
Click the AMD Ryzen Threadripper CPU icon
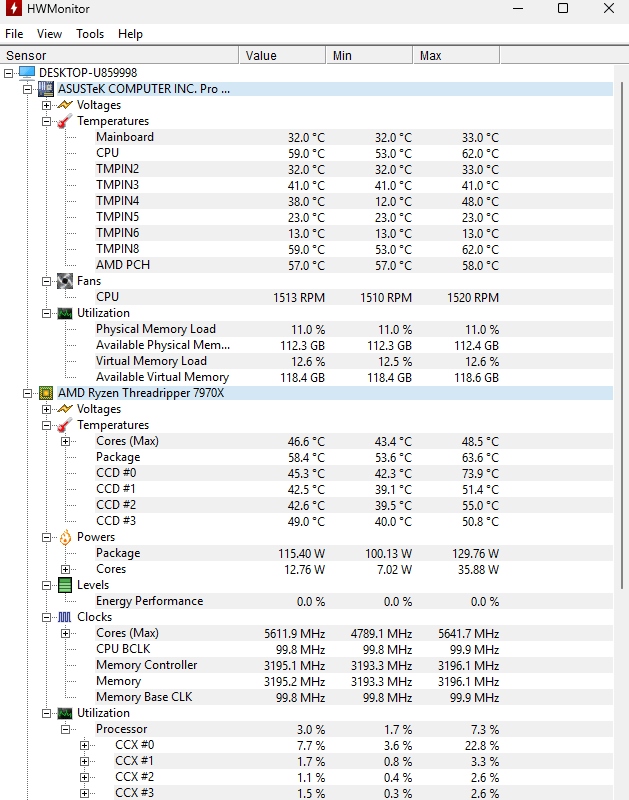point(45,393)
